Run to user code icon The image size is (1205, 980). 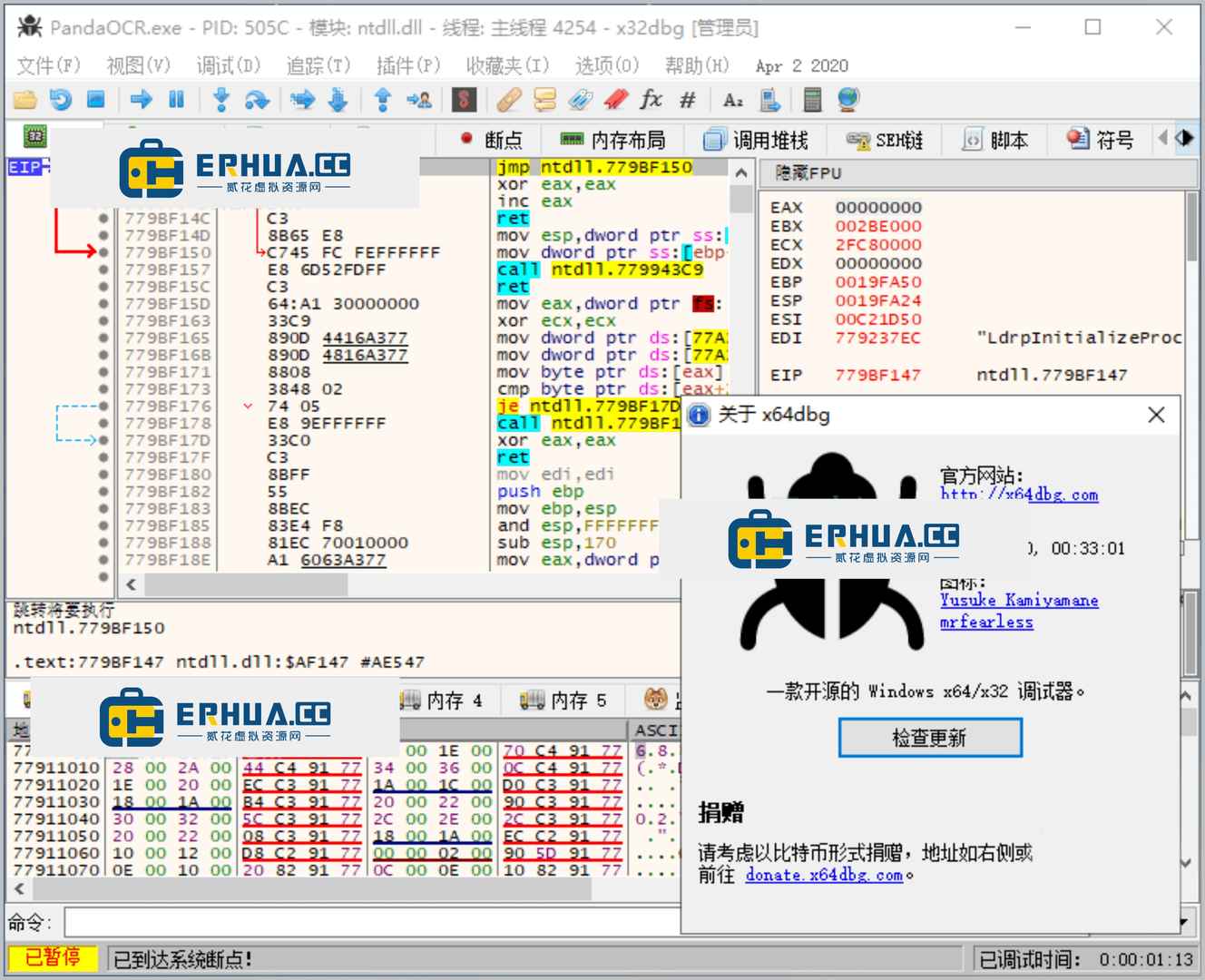419,100
